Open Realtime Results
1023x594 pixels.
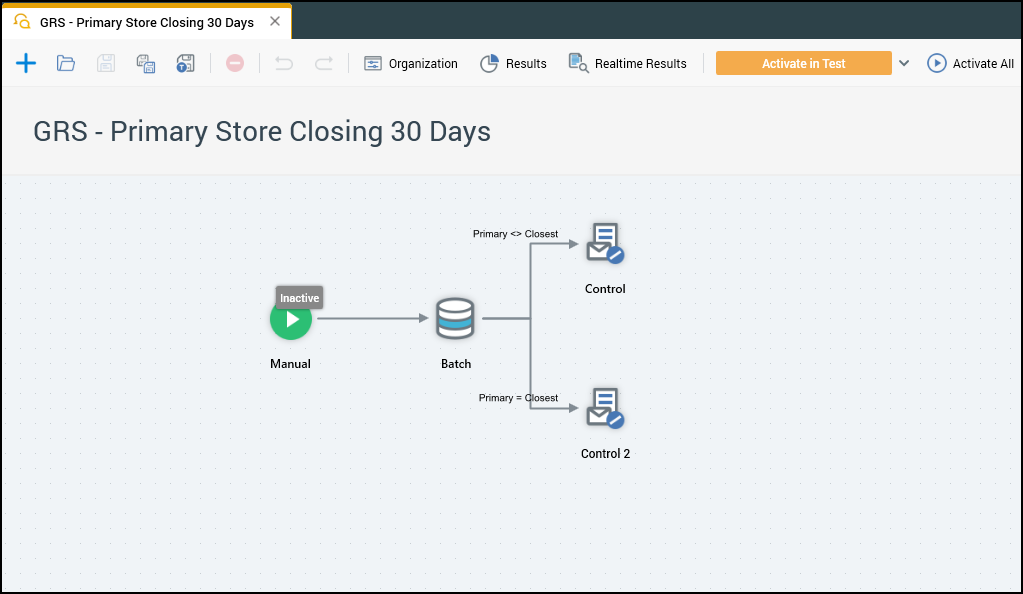(627, 63)
